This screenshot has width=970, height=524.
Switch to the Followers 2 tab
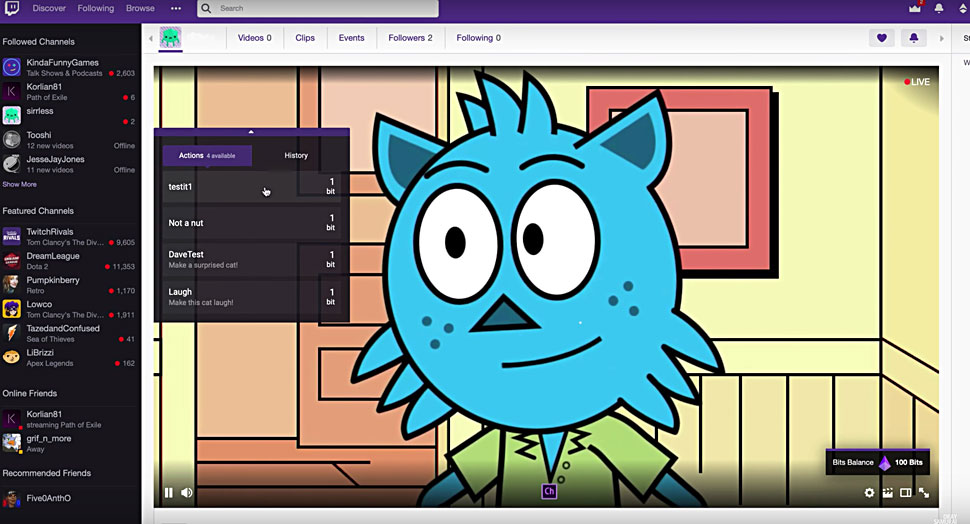pyautogui.click(x=410, y=38)
